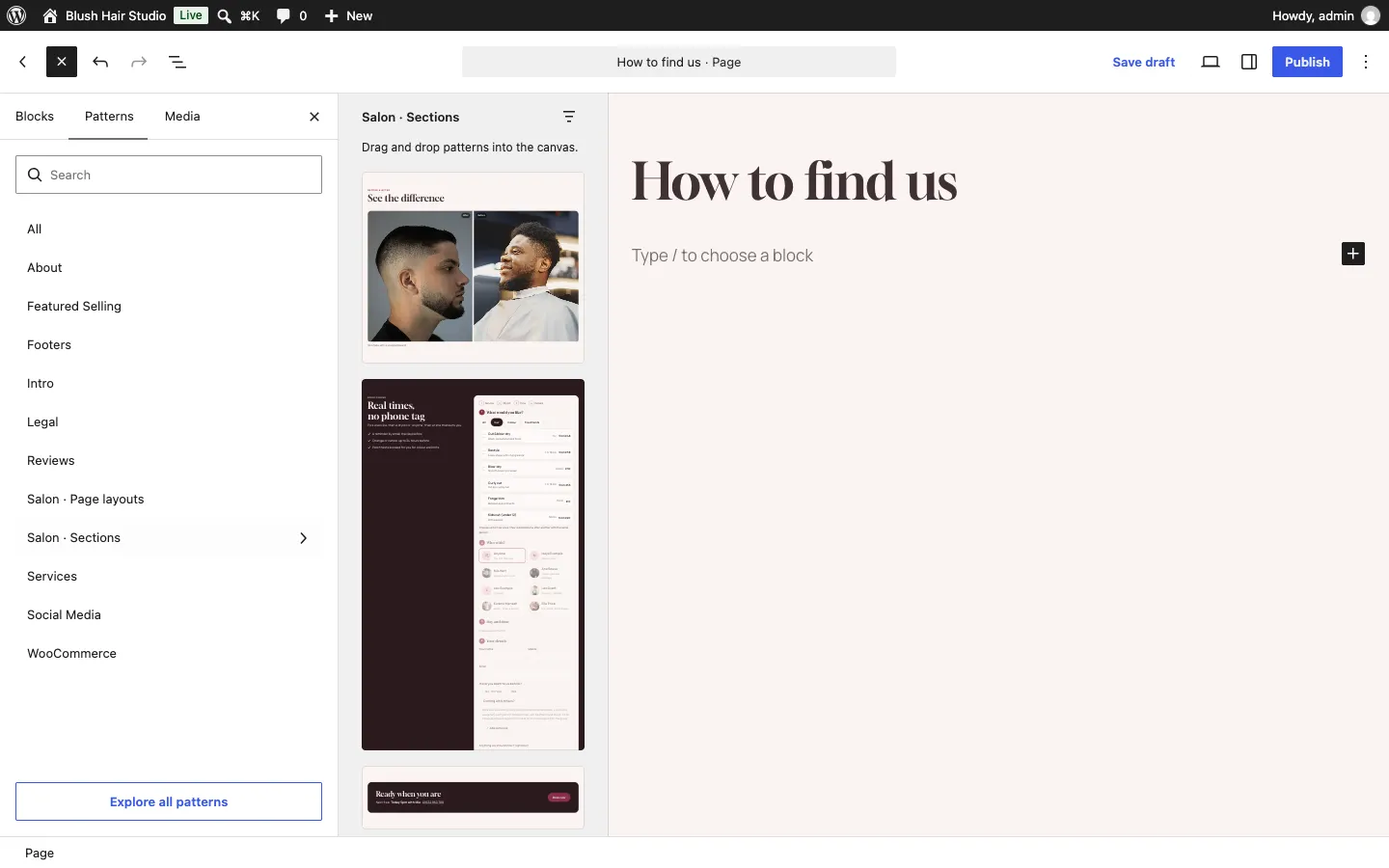The image size is (1389, 868).
Task: Close the block inserter toggle
Action: 62,62
